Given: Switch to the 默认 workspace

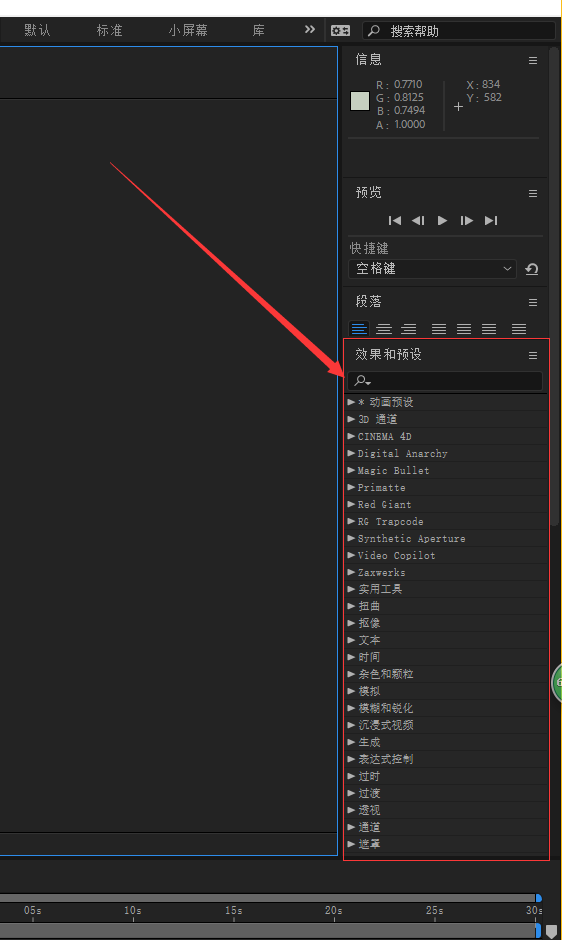Looking at the screenshot, I should pos(37,30).
